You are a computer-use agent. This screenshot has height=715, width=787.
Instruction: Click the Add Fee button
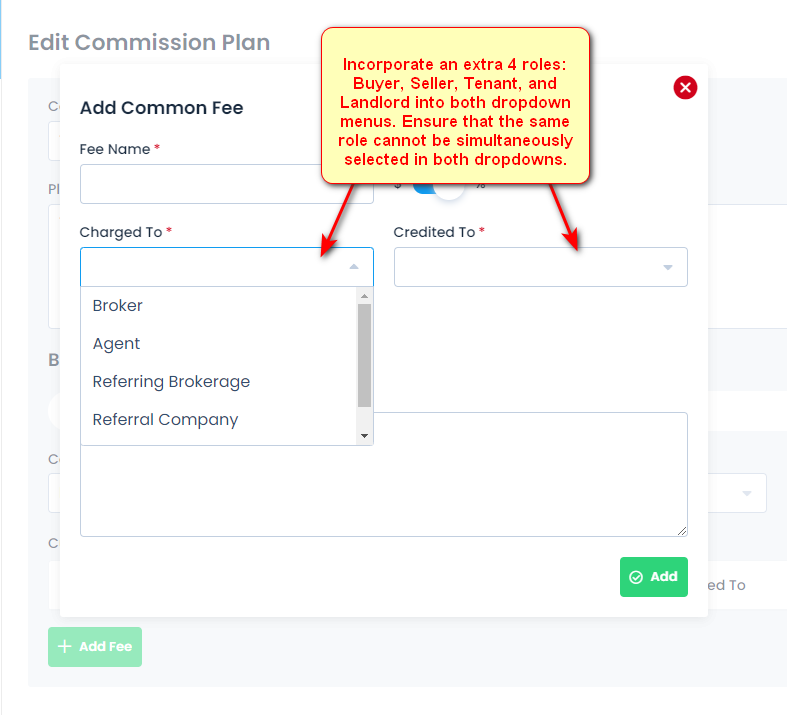tap(95, 647)
